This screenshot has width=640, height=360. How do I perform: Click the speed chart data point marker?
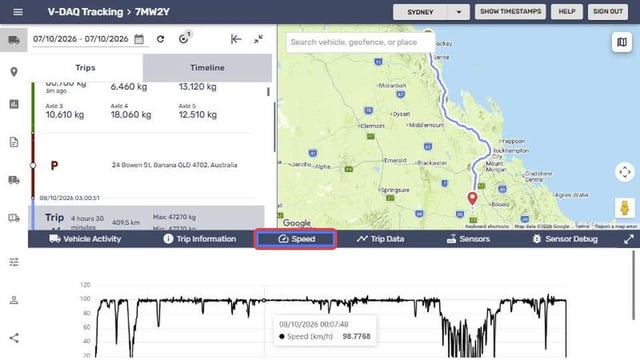264,300
